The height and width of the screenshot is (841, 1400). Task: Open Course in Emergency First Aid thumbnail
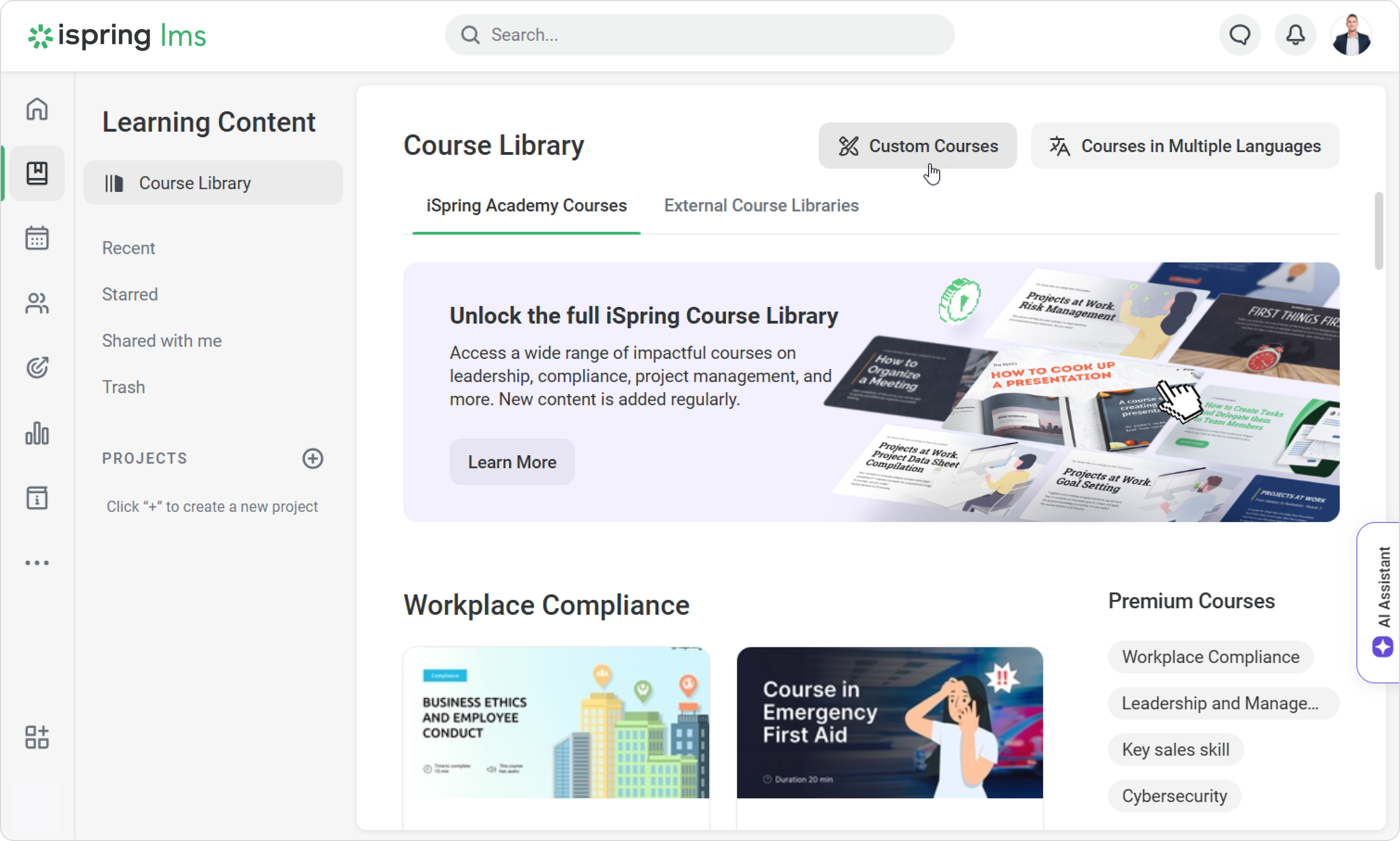(x=890, y=723)
